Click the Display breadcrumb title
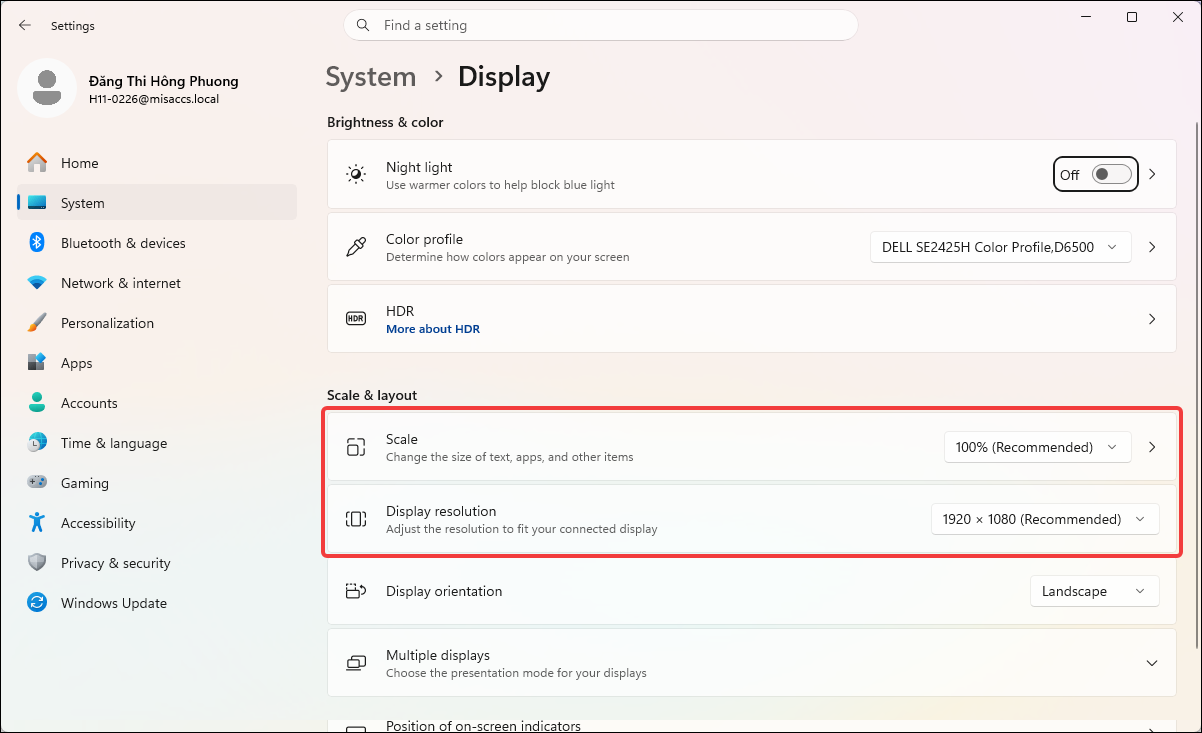 [504, 77]
